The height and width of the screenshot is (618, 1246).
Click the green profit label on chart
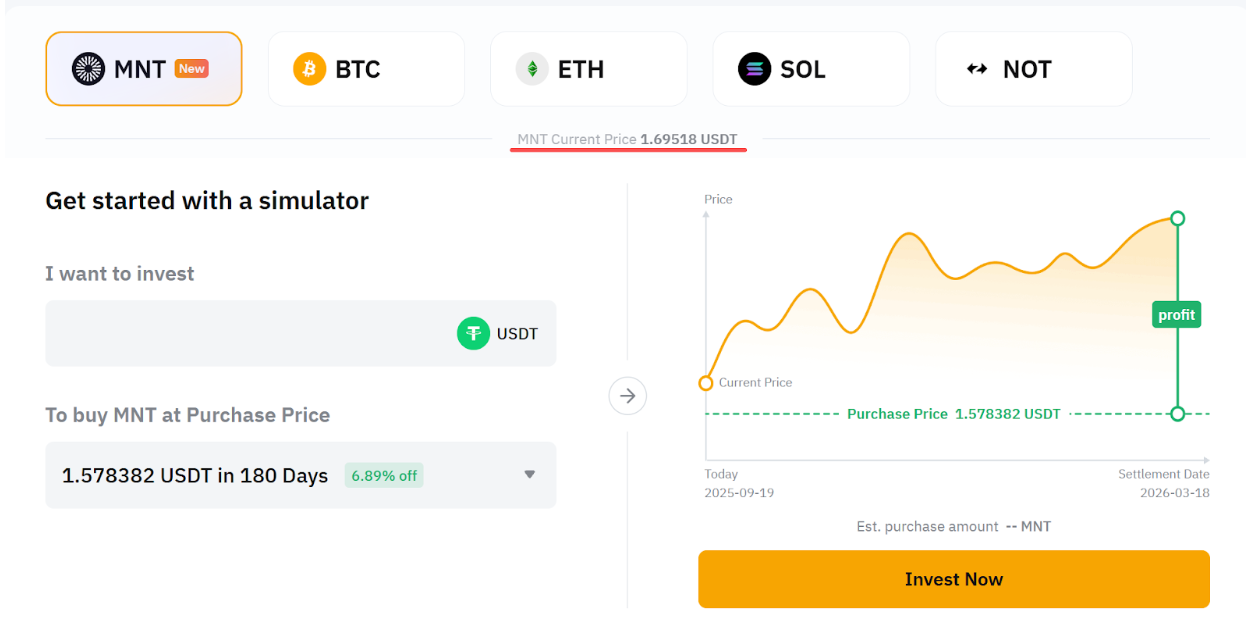pyautogui.click(x=1176, y=315)
